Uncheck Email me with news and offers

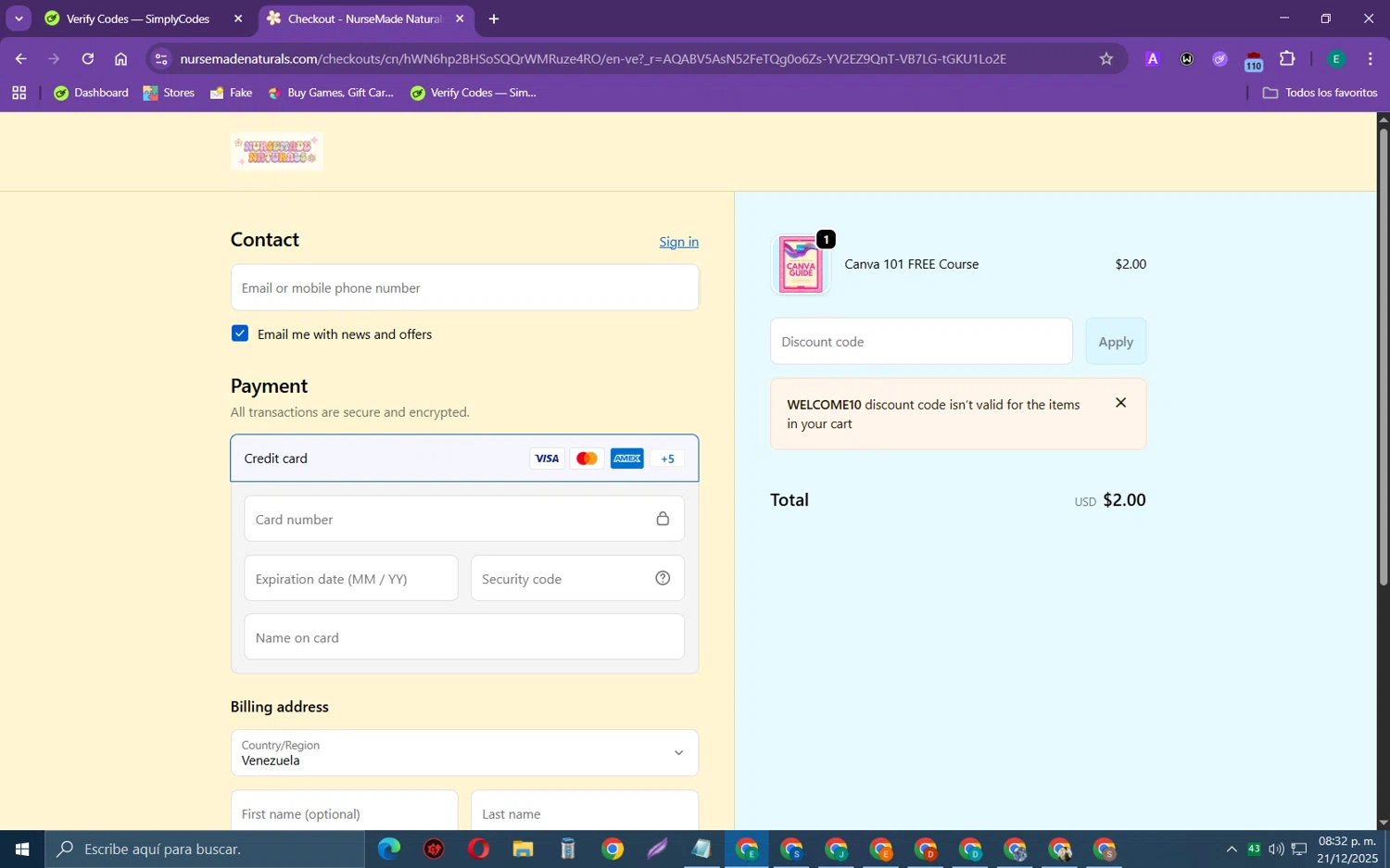pyautogui.click(x=240, y=333)
